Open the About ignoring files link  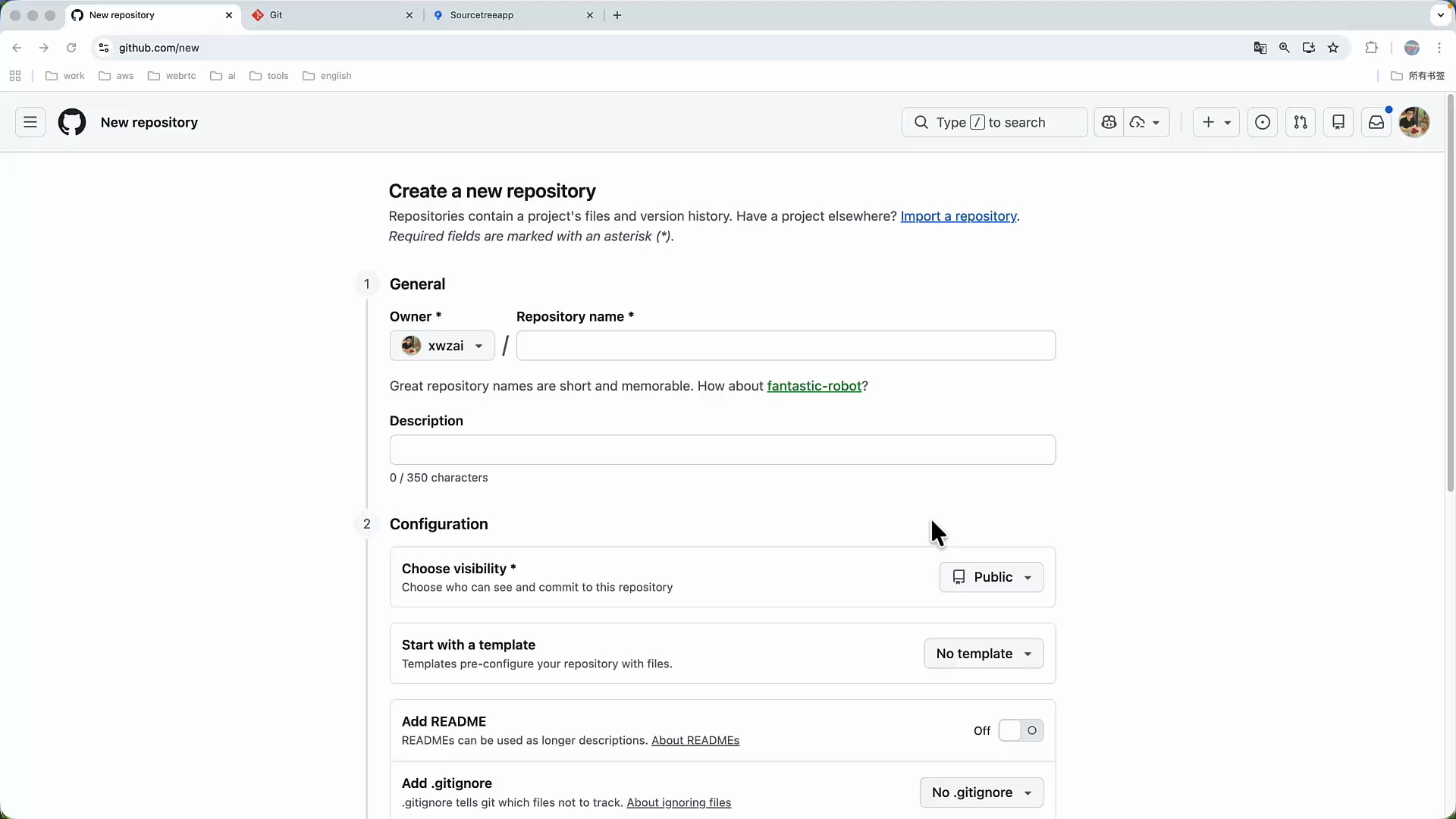pyautogui.click(x=679, y=802)
